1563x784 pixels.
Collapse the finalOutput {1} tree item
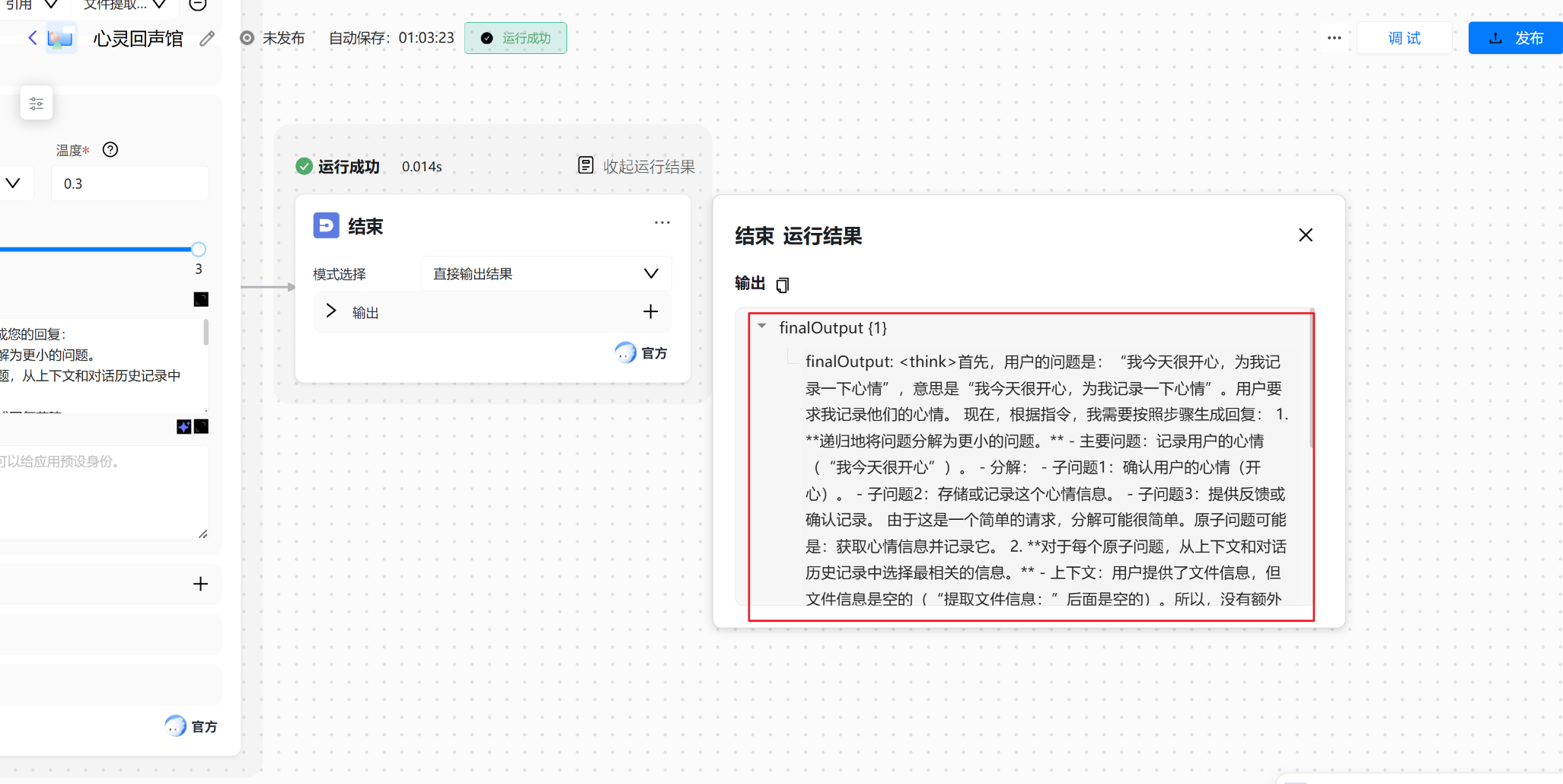(x=761, y=327)
